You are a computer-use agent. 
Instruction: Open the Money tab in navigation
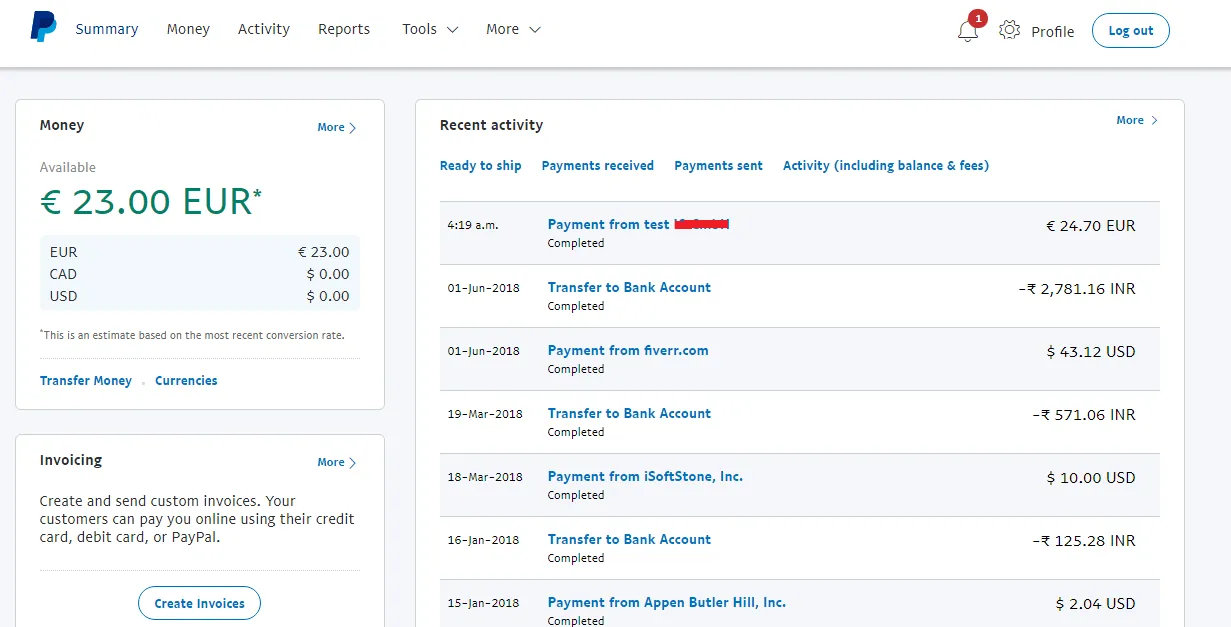[x=188, y=29]
